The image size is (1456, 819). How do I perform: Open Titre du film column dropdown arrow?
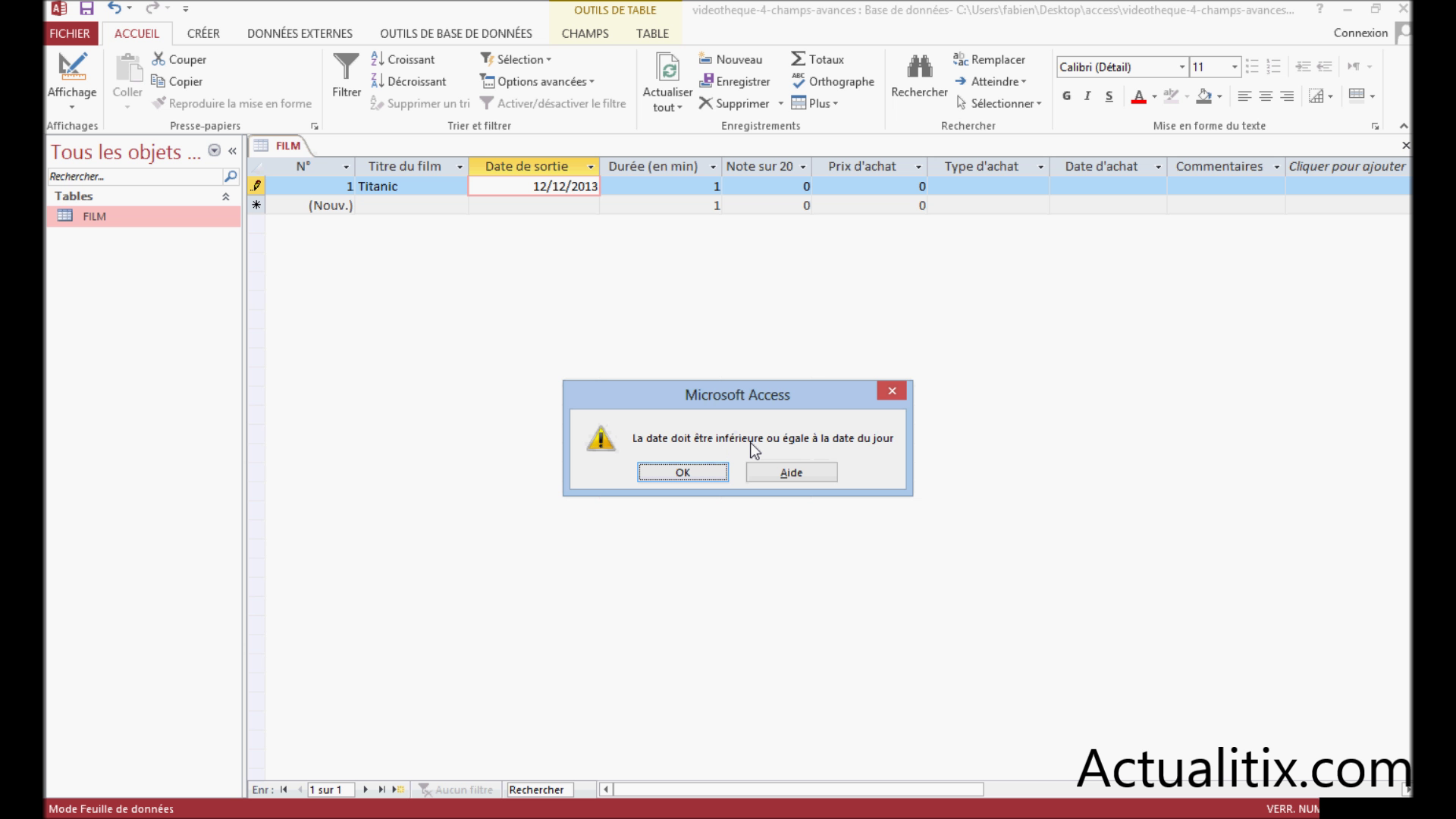[460, 167]
